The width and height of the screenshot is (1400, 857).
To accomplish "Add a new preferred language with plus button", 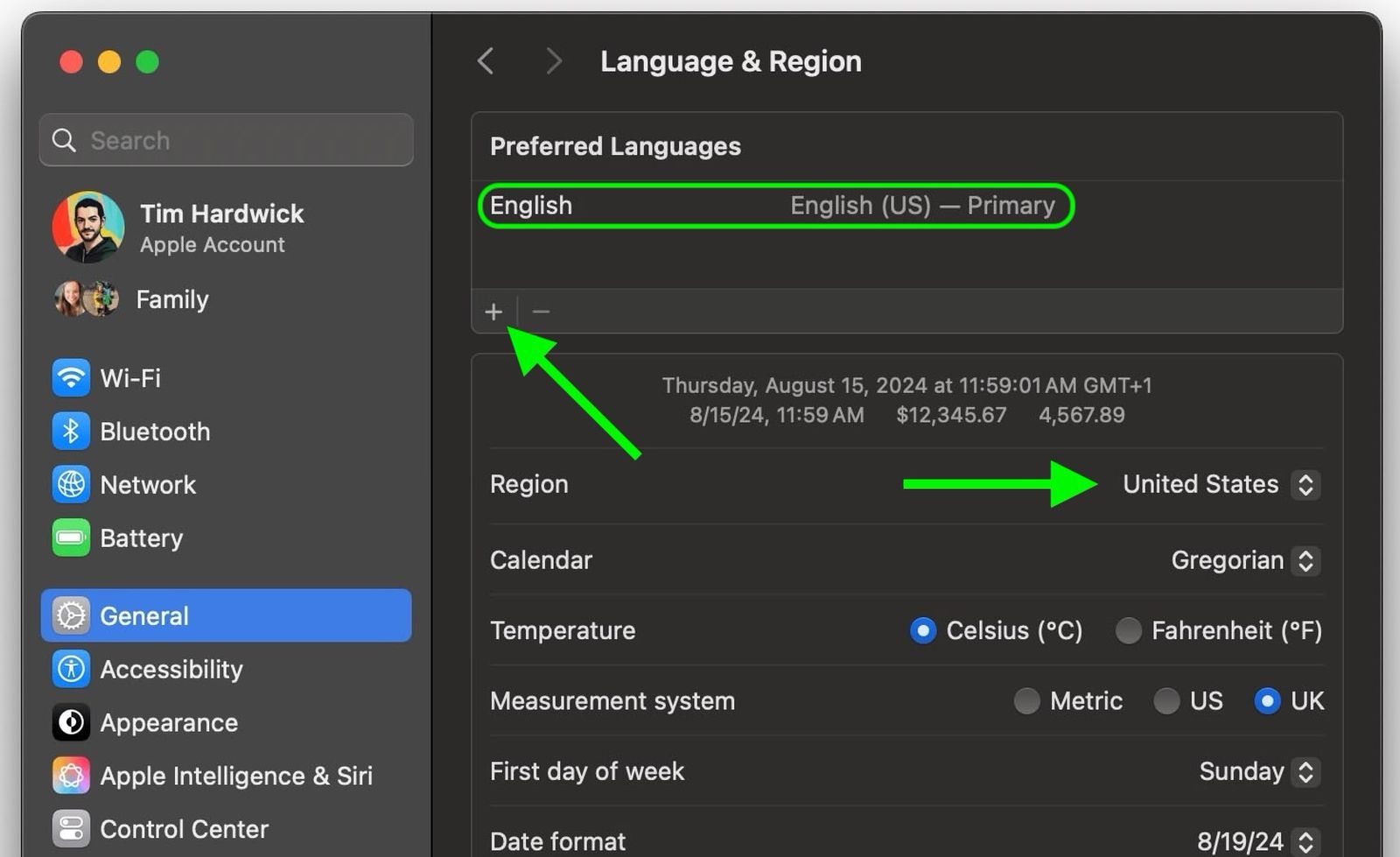I will [x=493, y=311].
